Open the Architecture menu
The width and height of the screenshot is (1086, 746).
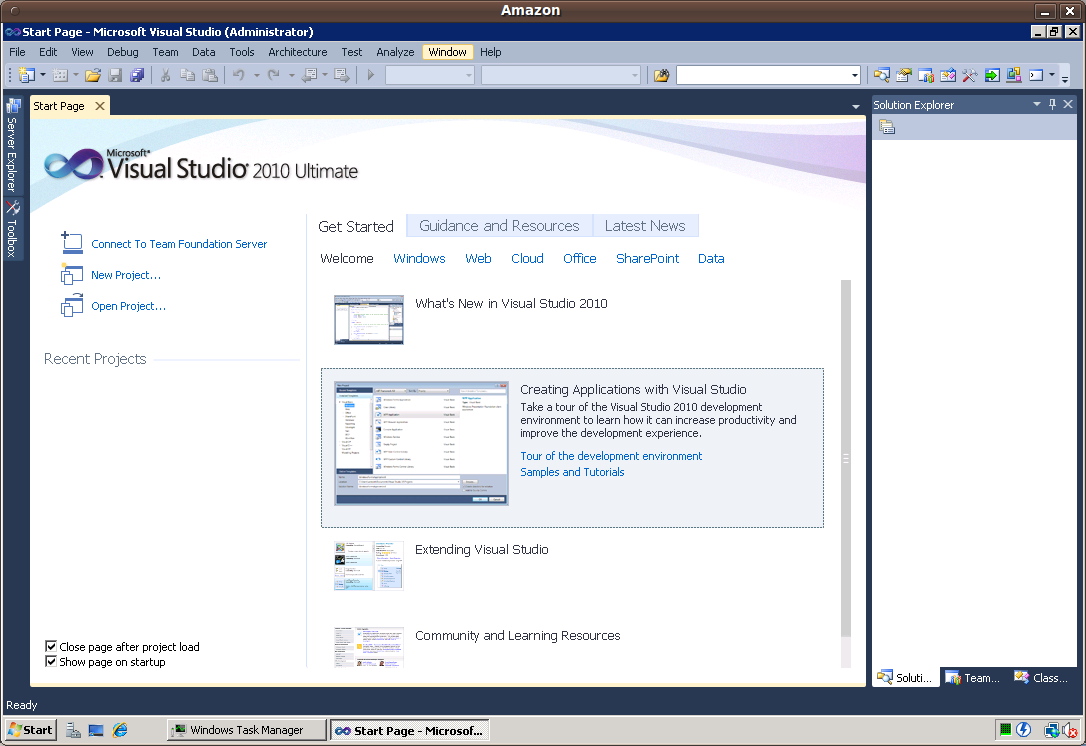[x=297, y=52]
